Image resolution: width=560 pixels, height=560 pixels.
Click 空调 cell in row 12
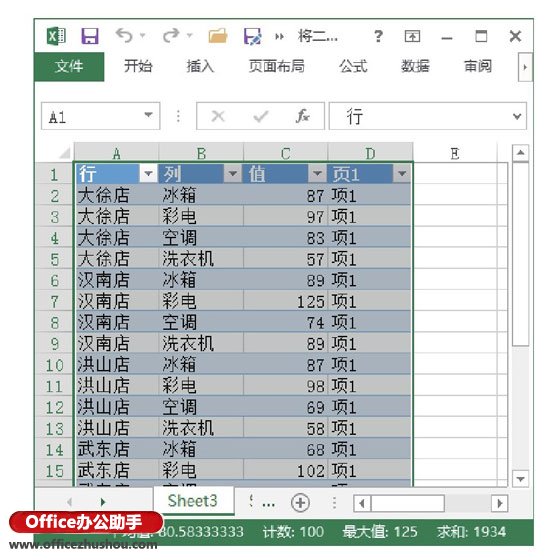(201, 407)
